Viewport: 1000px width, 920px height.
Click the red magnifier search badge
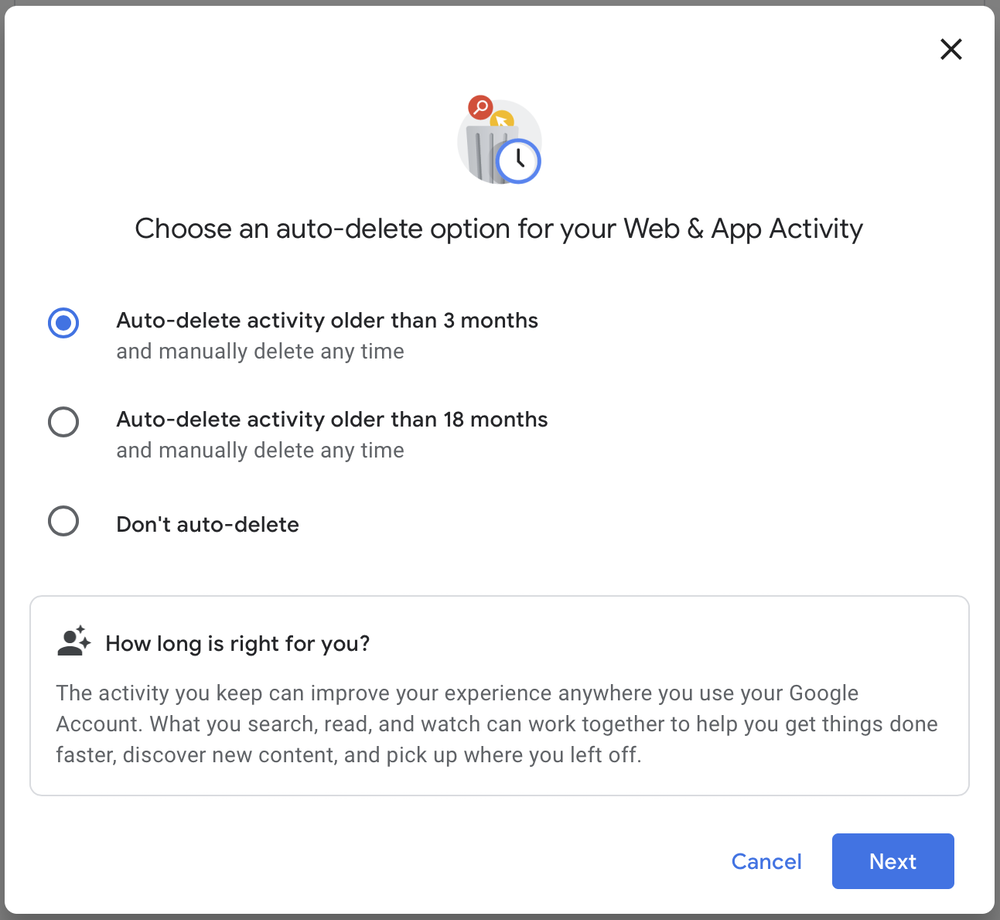pos(480,107)
